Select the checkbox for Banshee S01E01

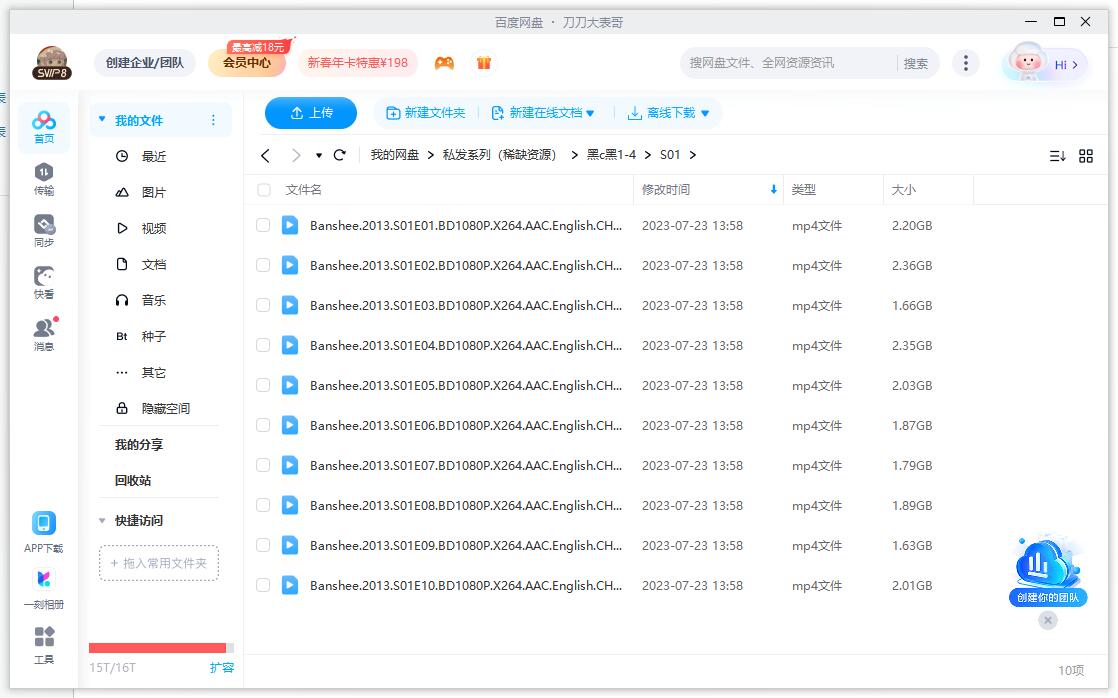coord(263,225)
